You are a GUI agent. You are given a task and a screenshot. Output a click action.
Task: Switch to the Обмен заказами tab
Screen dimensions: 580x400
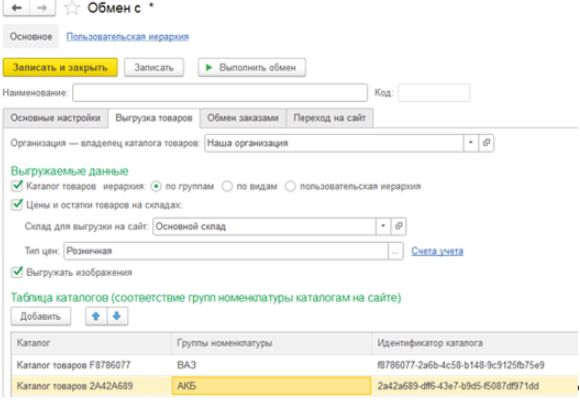pos(243,118)
